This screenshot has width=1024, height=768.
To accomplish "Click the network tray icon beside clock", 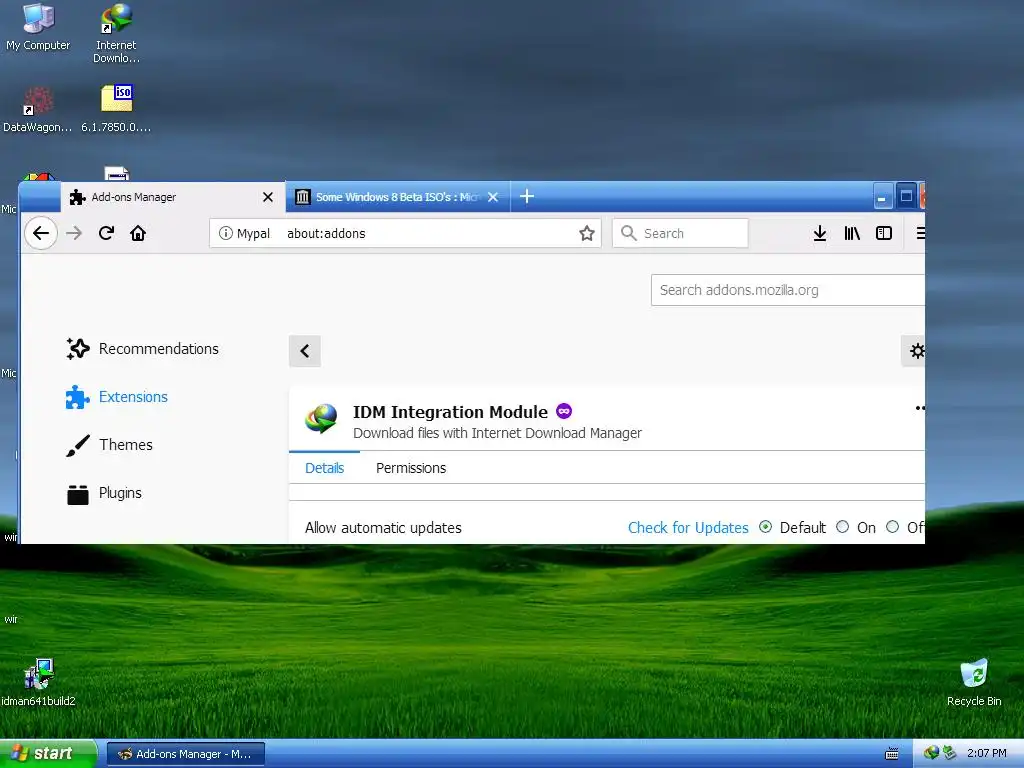I will click(x=949, y=753).
